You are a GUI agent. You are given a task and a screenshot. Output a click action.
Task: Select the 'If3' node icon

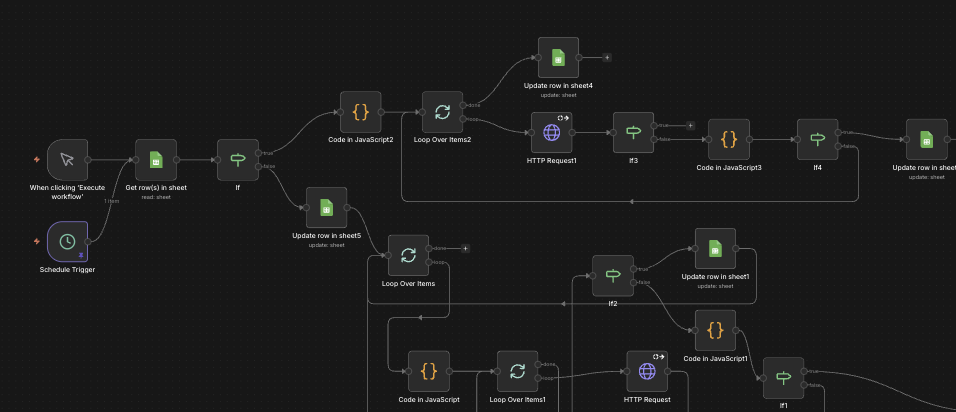633,132
